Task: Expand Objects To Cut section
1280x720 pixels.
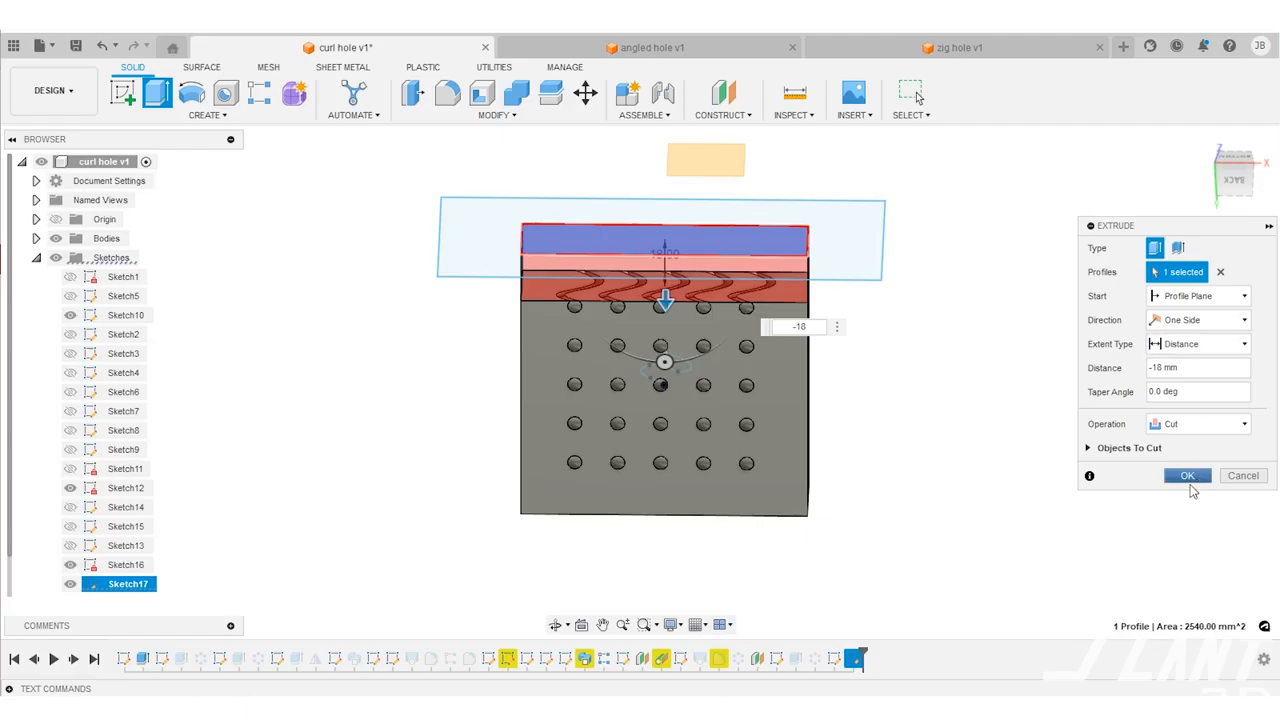Action: pos(1088,448)
